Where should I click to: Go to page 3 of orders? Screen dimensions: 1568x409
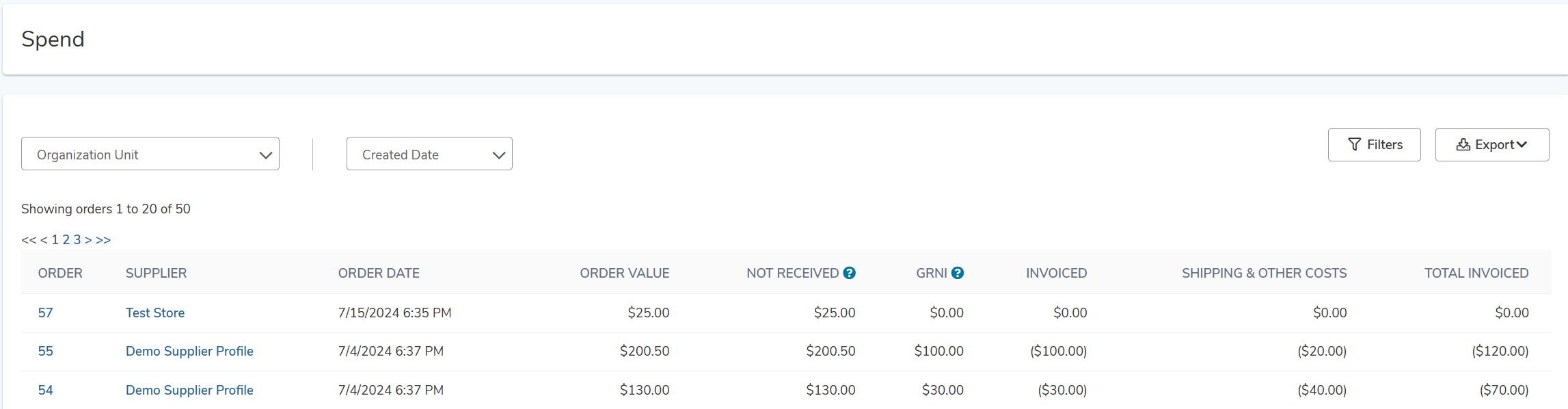click(x=77, y=239)
